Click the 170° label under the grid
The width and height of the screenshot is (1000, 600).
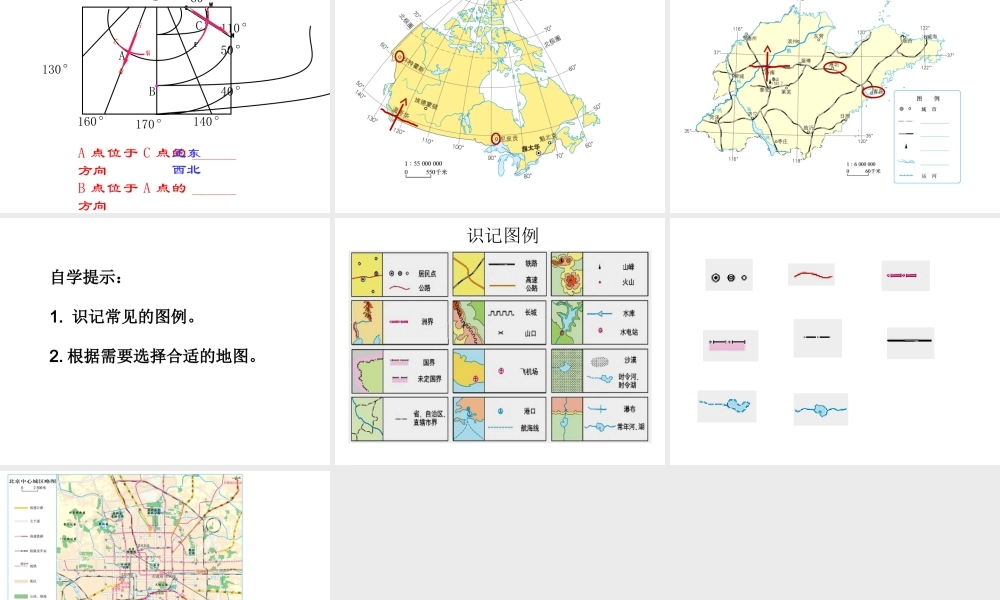click(149, 124)
